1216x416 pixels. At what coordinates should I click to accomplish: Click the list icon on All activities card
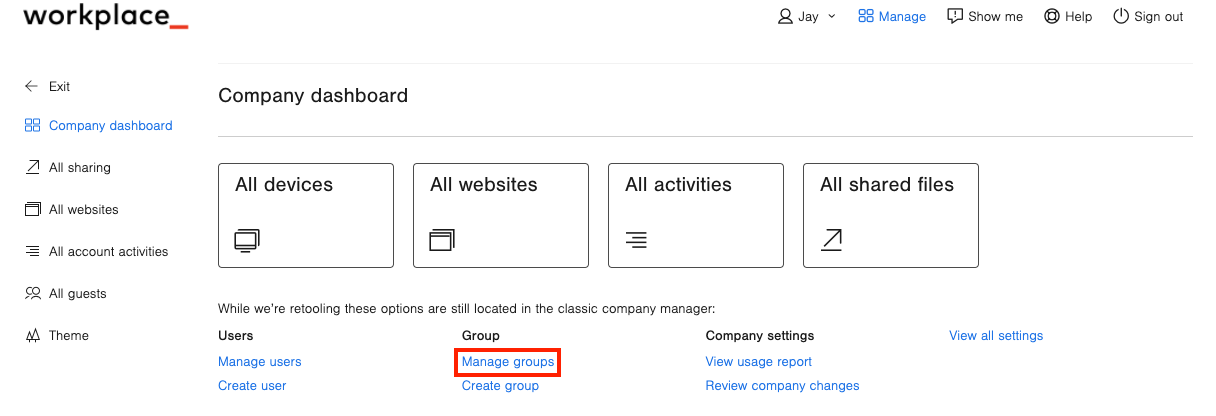point(636,240)
